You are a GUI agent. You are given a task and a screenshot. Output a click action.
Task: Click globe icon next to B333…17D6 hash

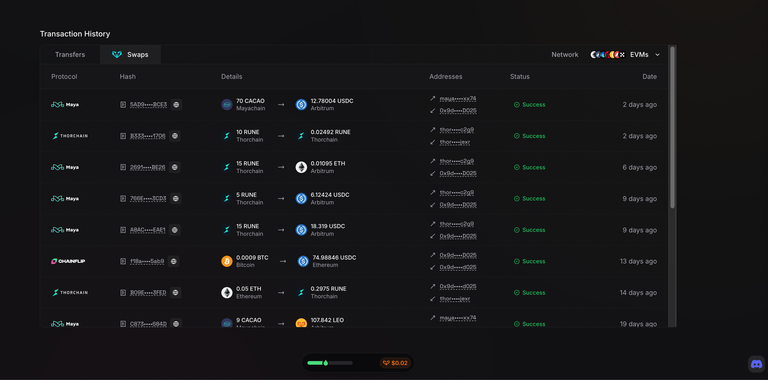[175, 136]
